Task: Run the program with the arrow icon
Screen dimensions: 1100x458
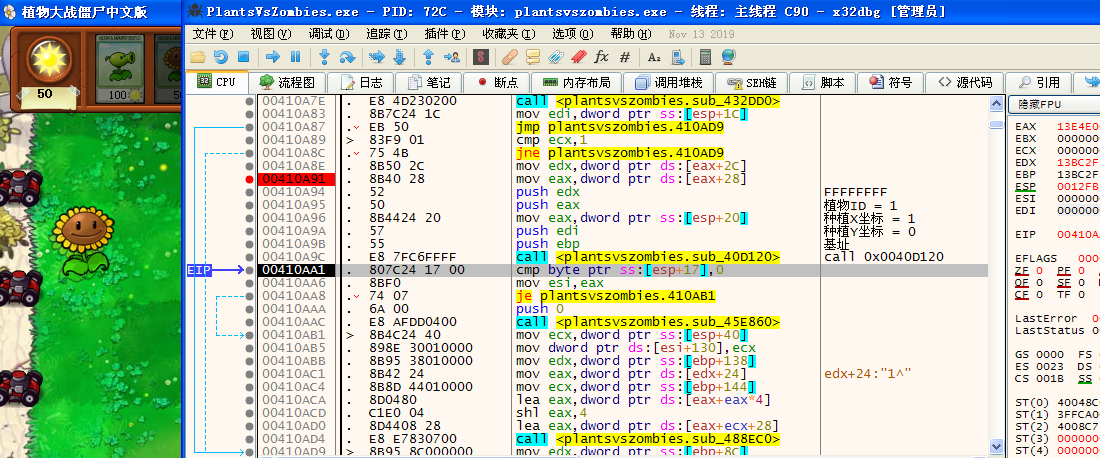Action: point(273,57)
